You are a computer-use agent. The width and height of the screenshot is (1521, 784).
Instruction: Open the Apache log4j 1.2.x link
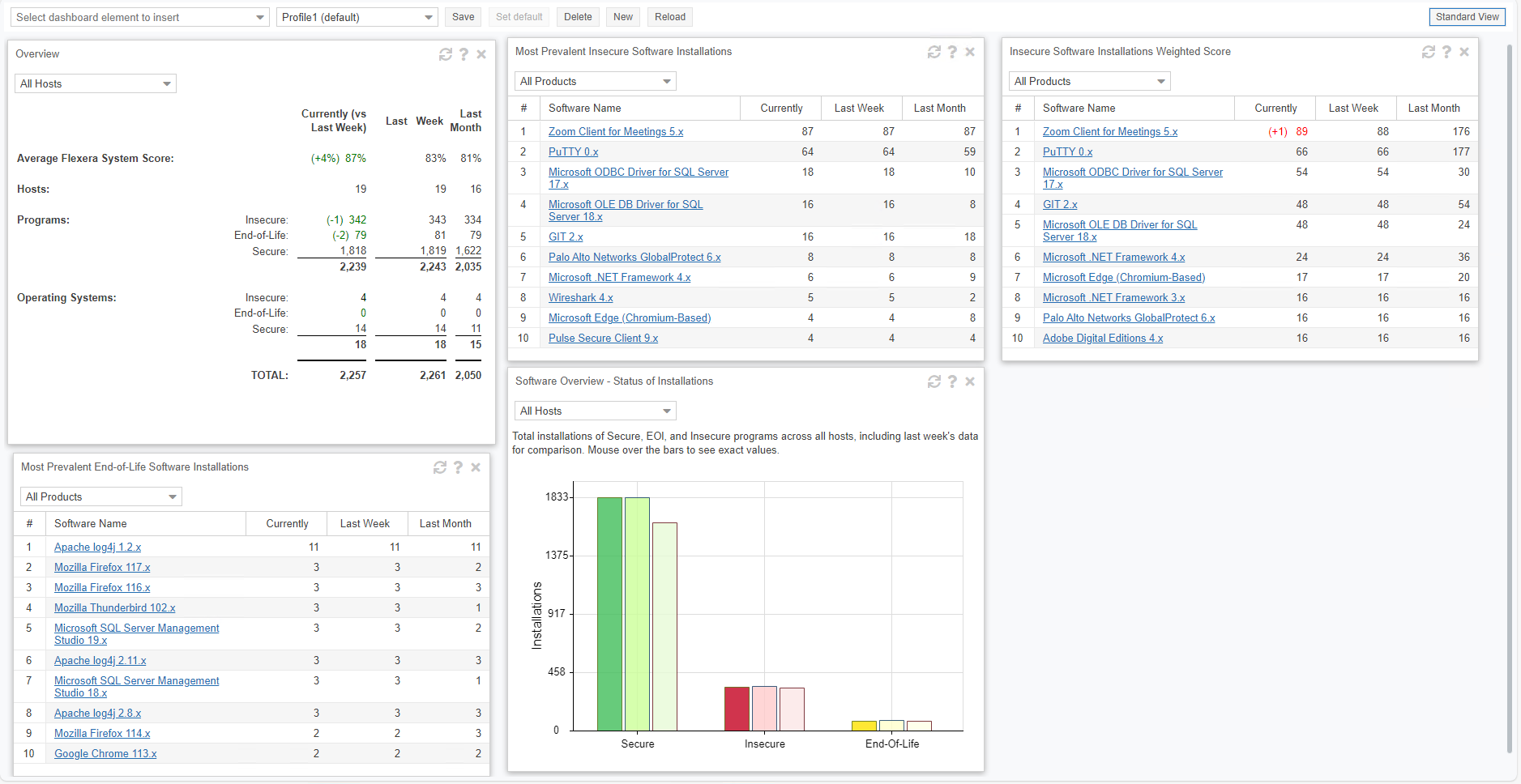pos(97,548)
